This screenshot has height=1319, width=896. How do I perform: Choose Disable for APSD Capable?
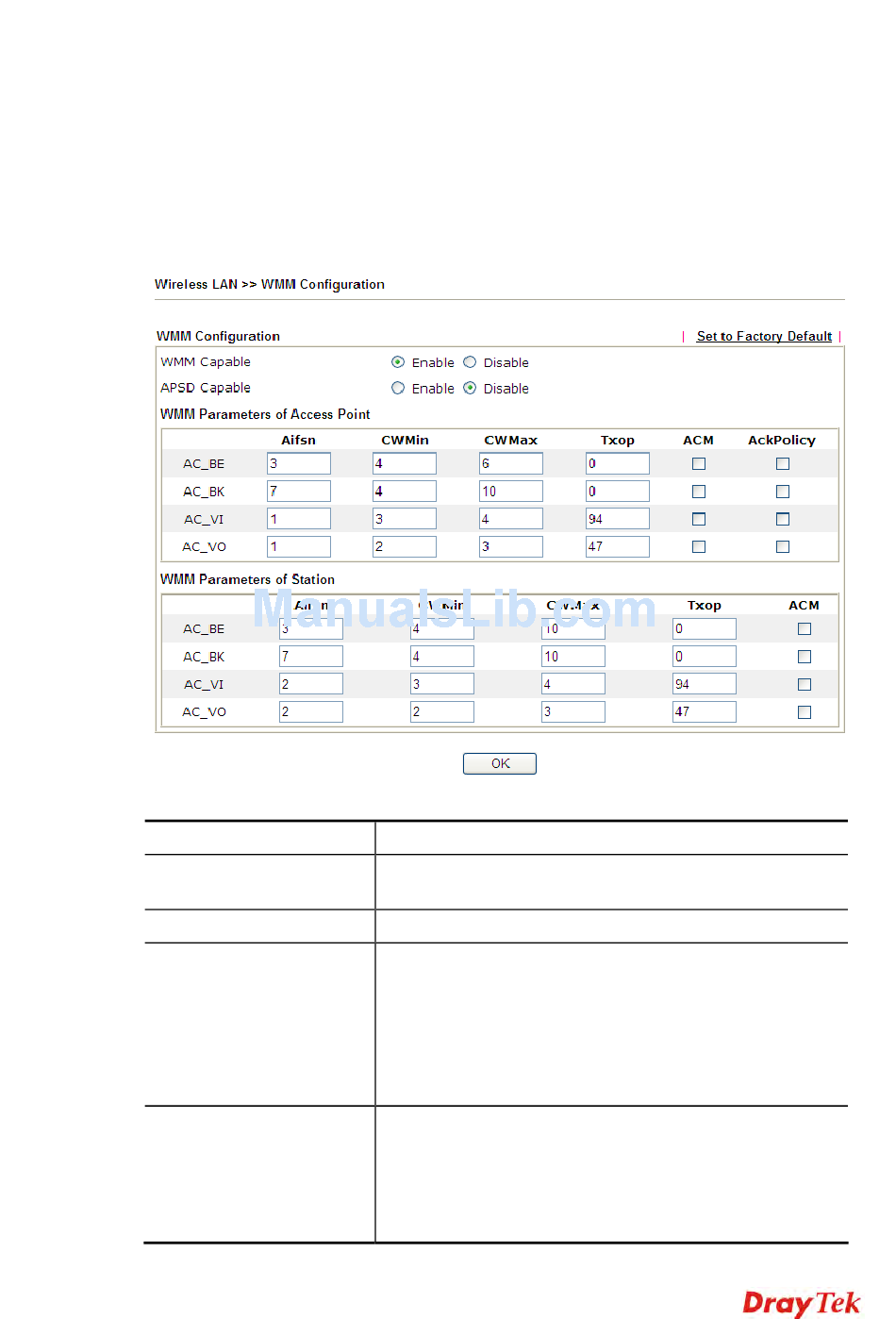470,388
